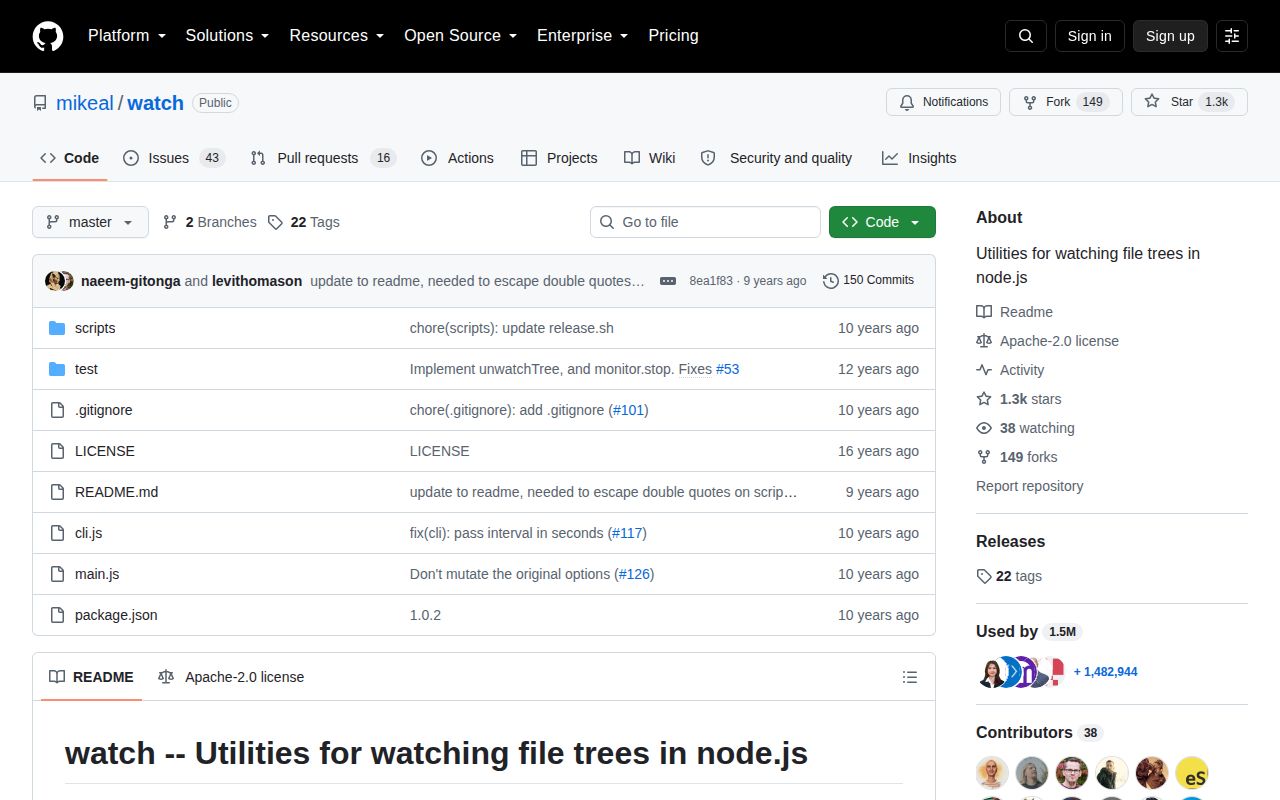This screenshot has height=800, width=1280.
Task: Open the + 1,482,944 dependents link
Action: [x=1106, y=672]
